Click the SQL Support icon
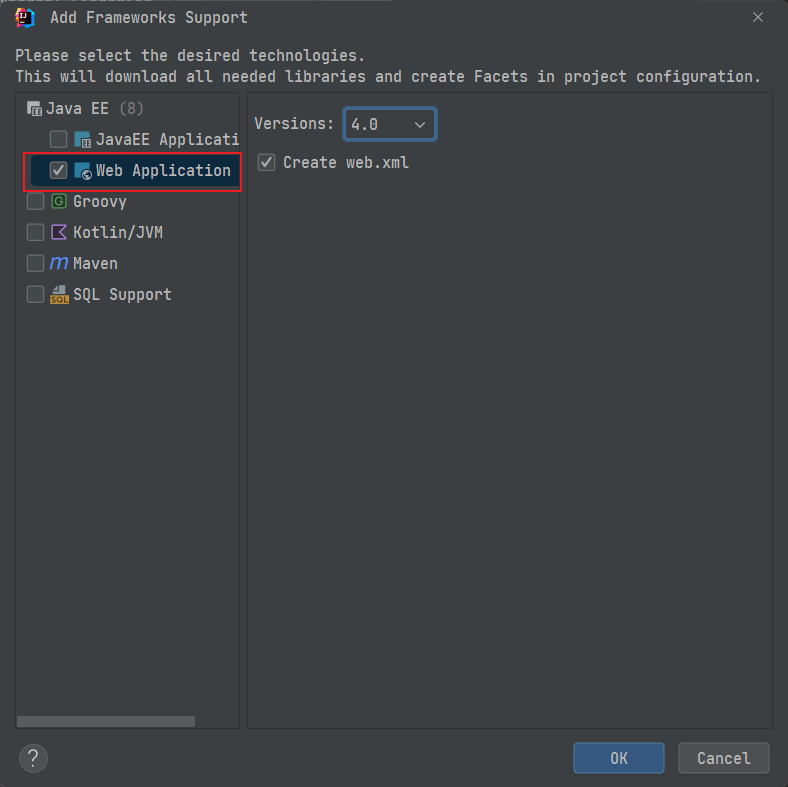The width and height of the screenshot is (788, 787). point(59,294)
